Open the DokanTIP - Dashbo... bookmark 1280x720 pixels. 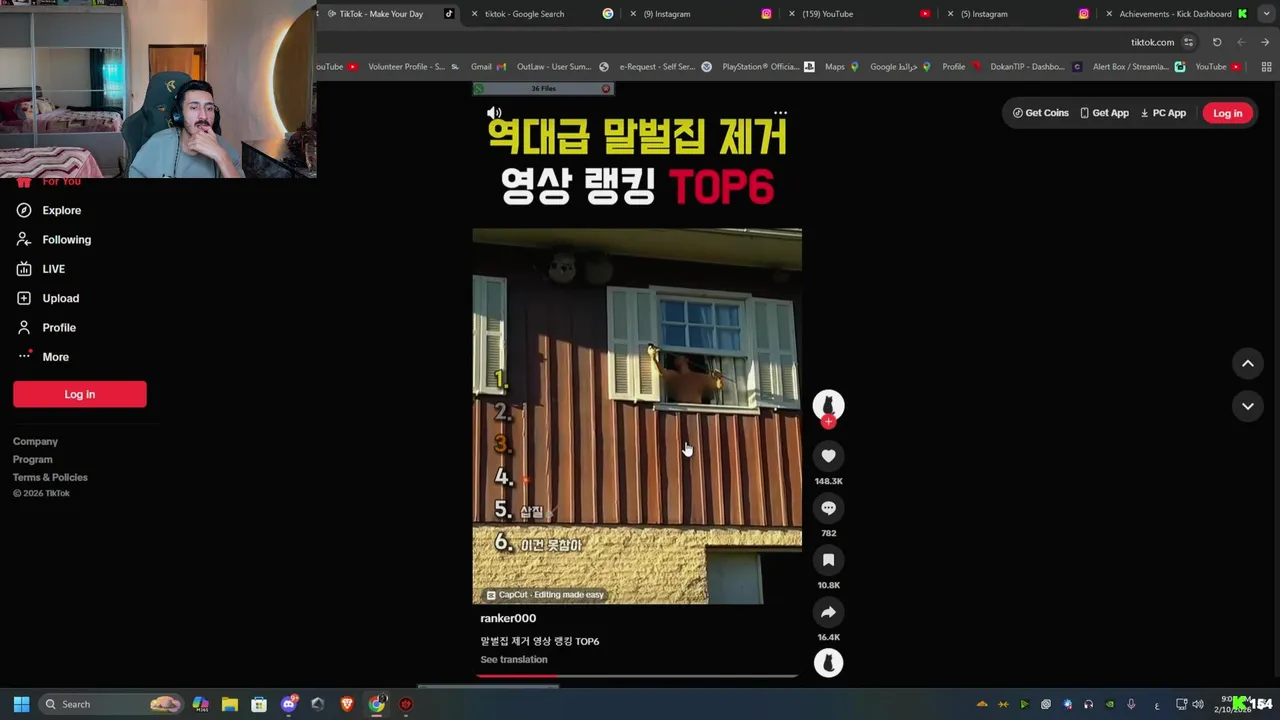1035,67
